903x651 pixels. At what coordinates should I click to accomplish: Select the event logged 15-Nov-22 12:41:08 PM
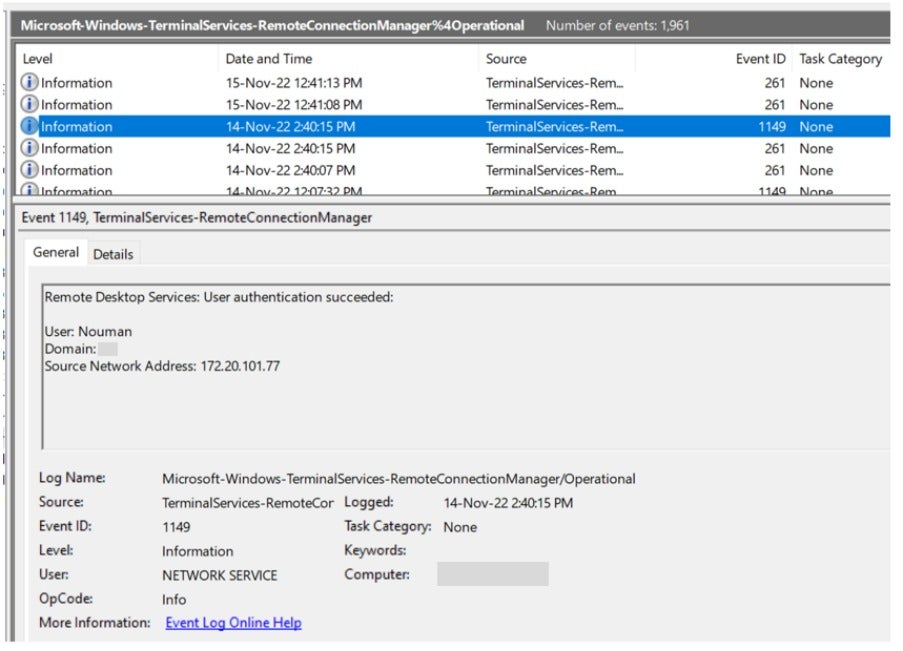coord(453,104)
